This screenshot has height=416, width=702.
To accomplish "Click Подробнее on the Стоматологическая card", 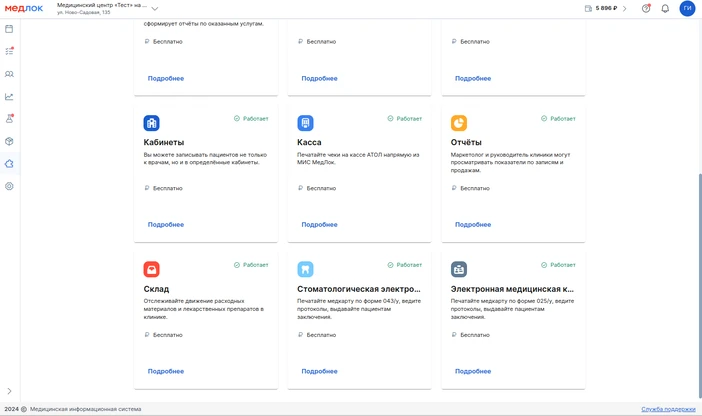I will click(x=319, y=371).
